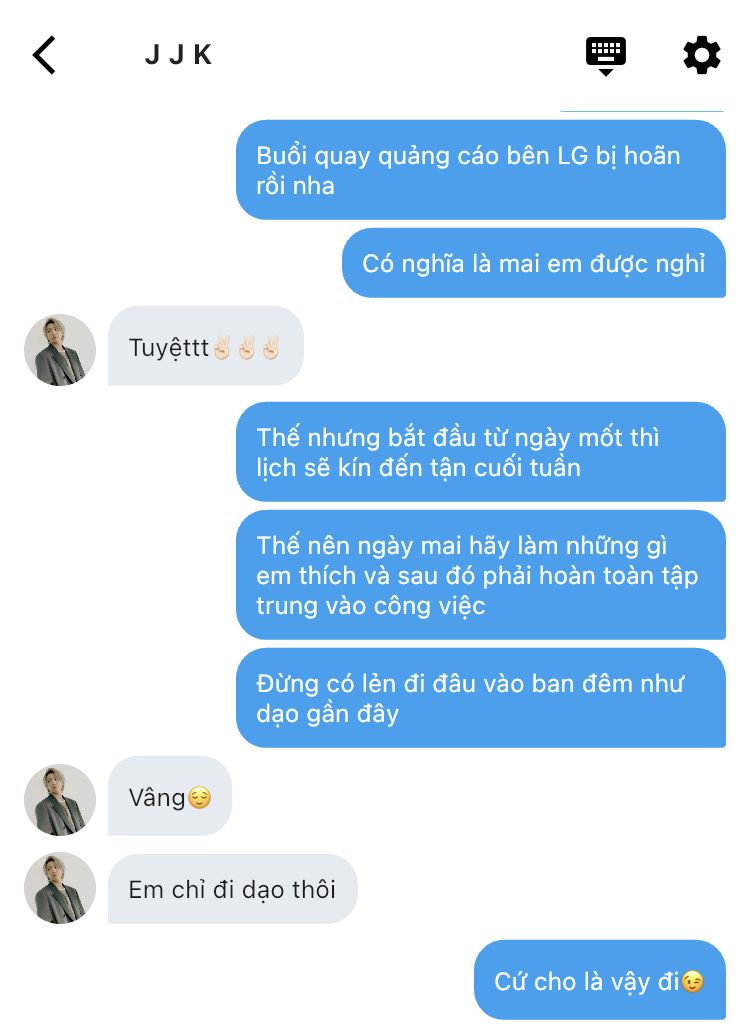Select the "Em chỉ đi dạo thôi" bubble
This screenshot has height=1029, width=750.
point(233,889)
